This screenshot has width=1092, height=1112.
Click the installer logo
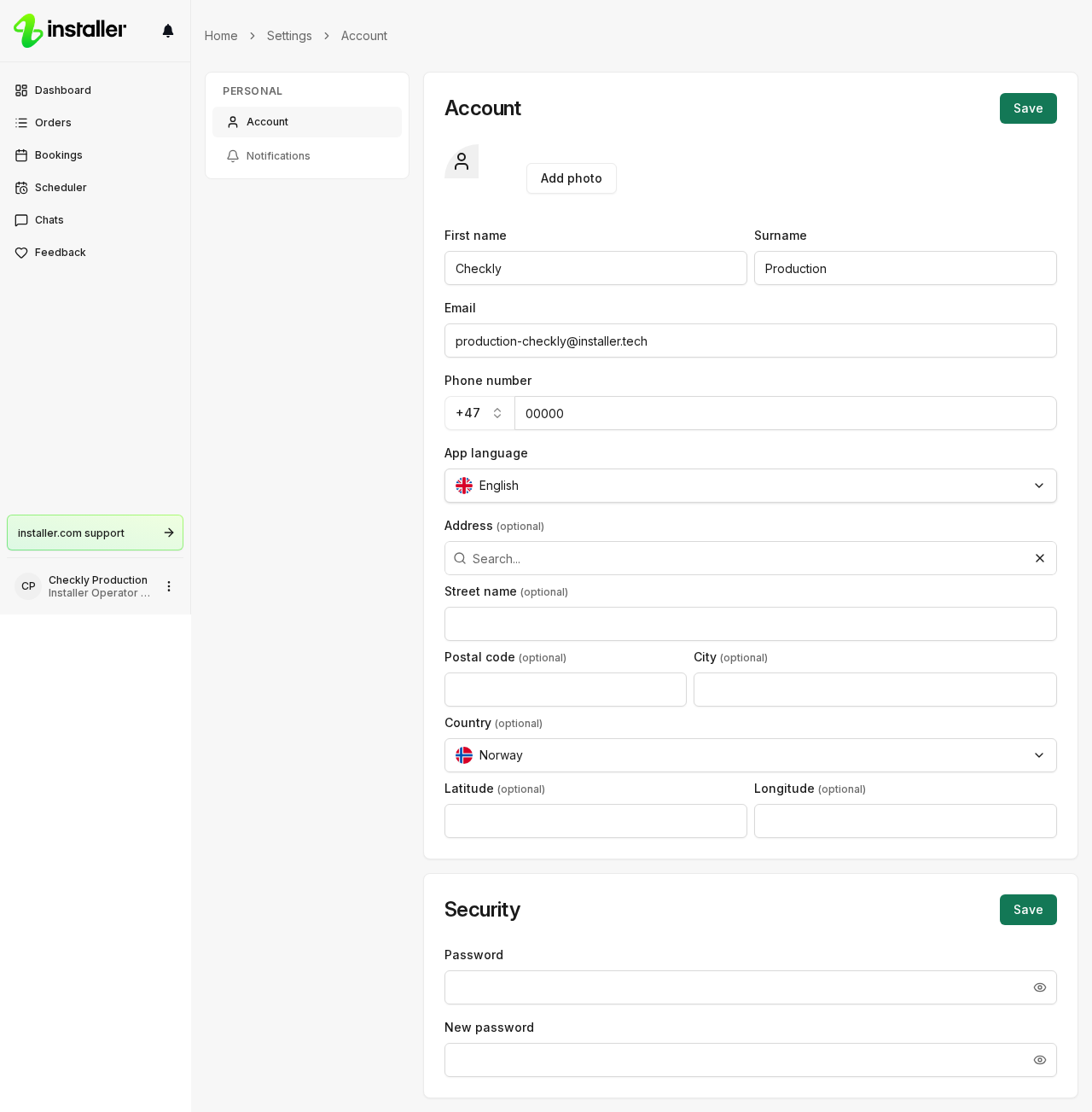70,31
